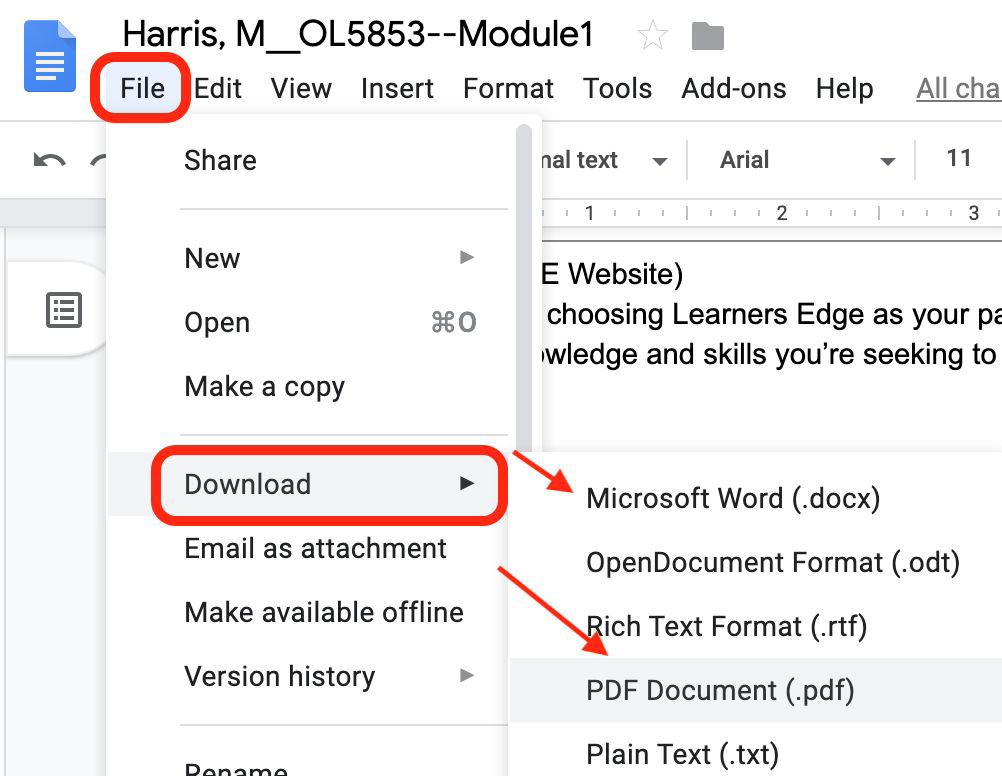This screenshot has height=776, width=1002.
Task: Click the undo arrow in toolbar
Action: 49,160
